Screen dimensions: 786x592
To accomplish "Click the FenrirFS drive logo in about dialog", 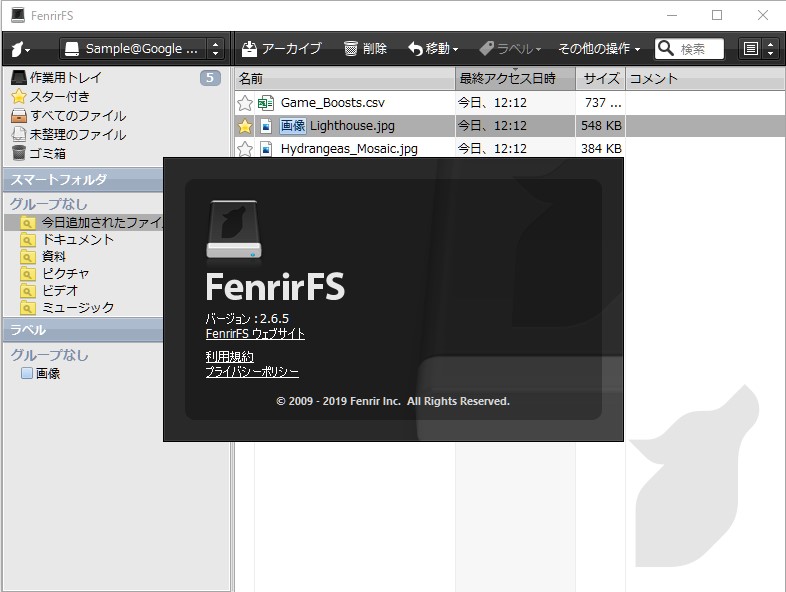I will coord(234,230).
